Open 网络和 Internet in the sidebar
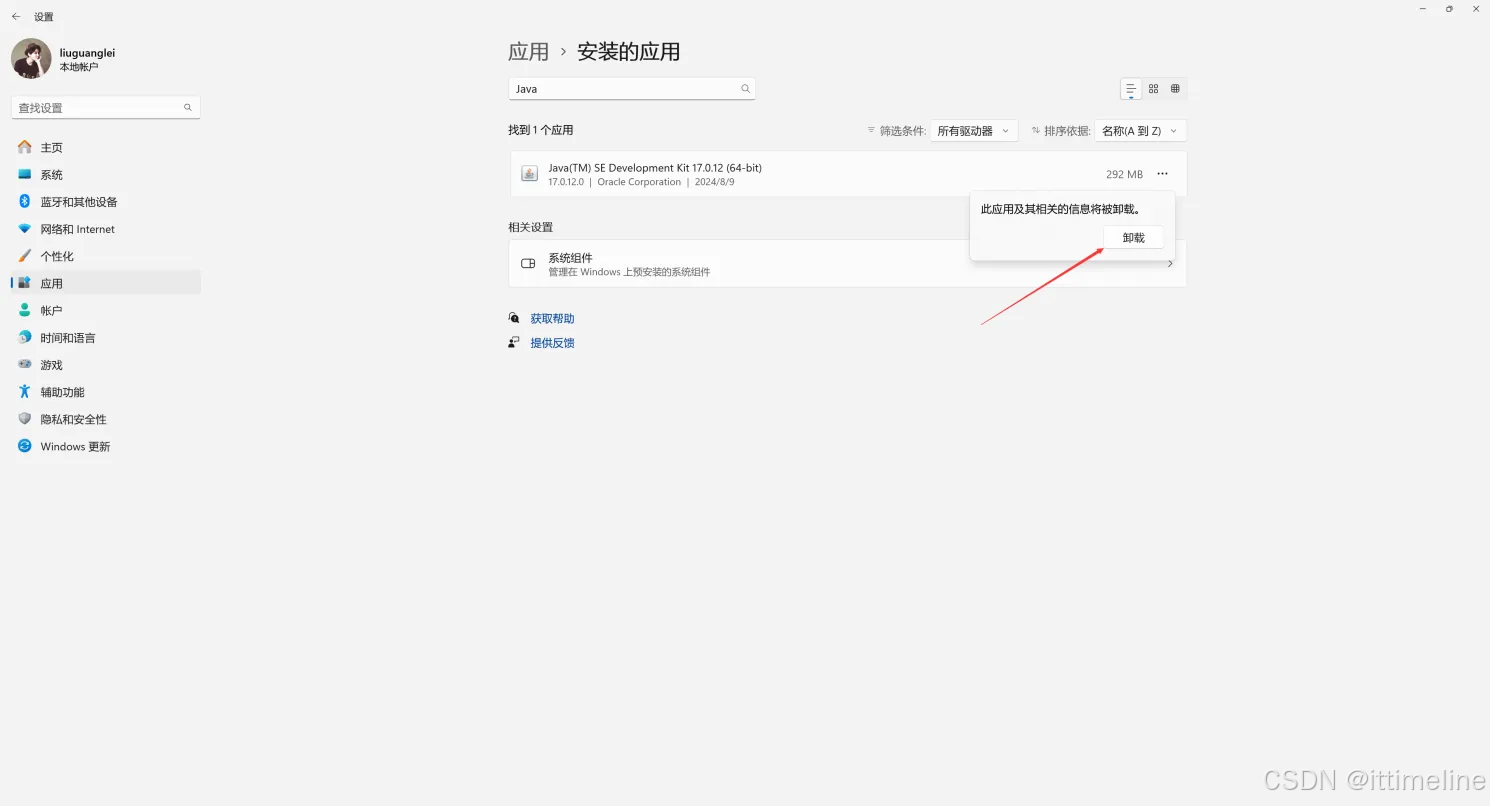This screenshot has height=806, width=1490. point(106,229)
